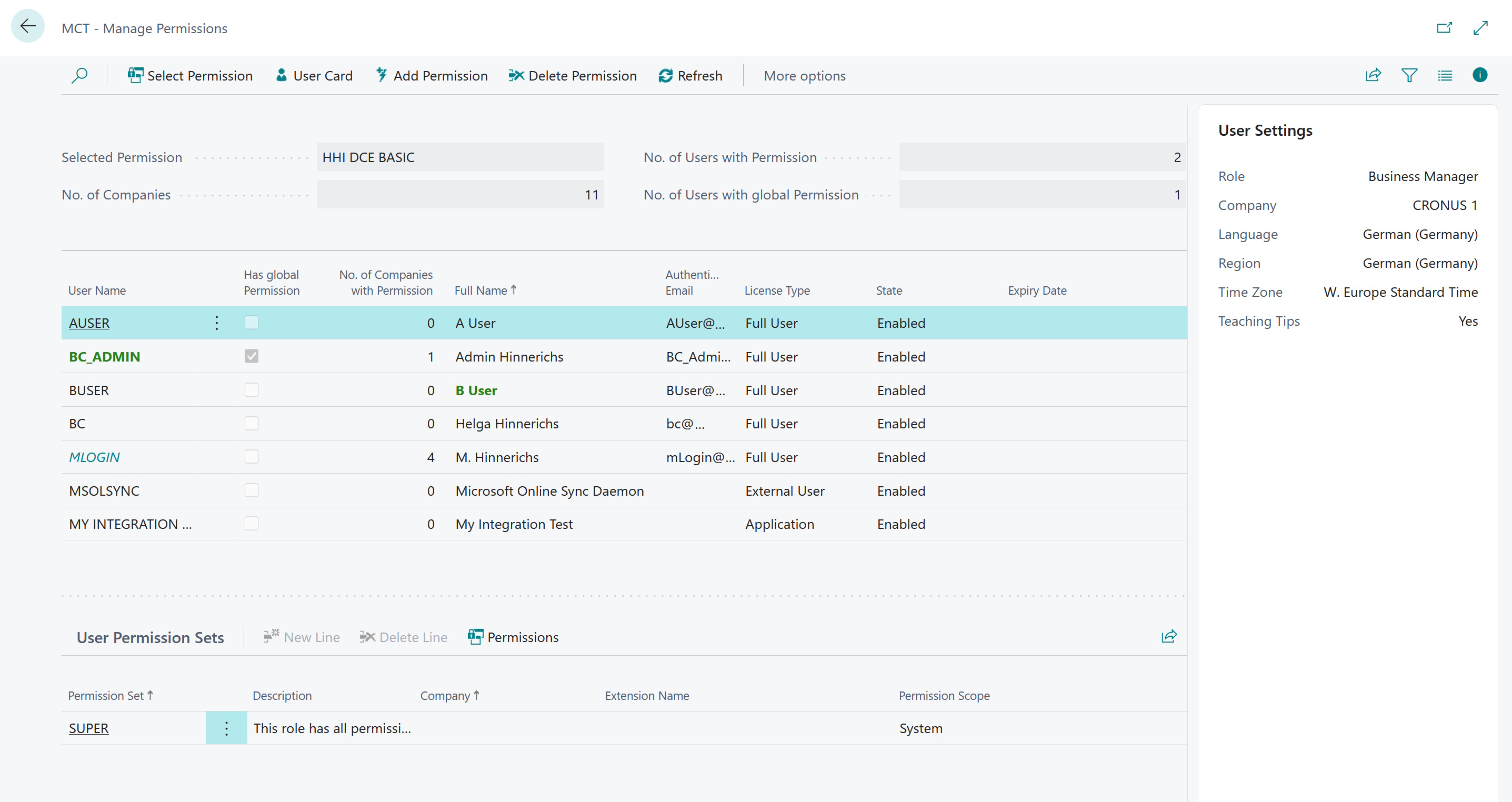Switch list view layout icon
The height and width of the screenshot is (802, 1512).
tap(1445, 75)
